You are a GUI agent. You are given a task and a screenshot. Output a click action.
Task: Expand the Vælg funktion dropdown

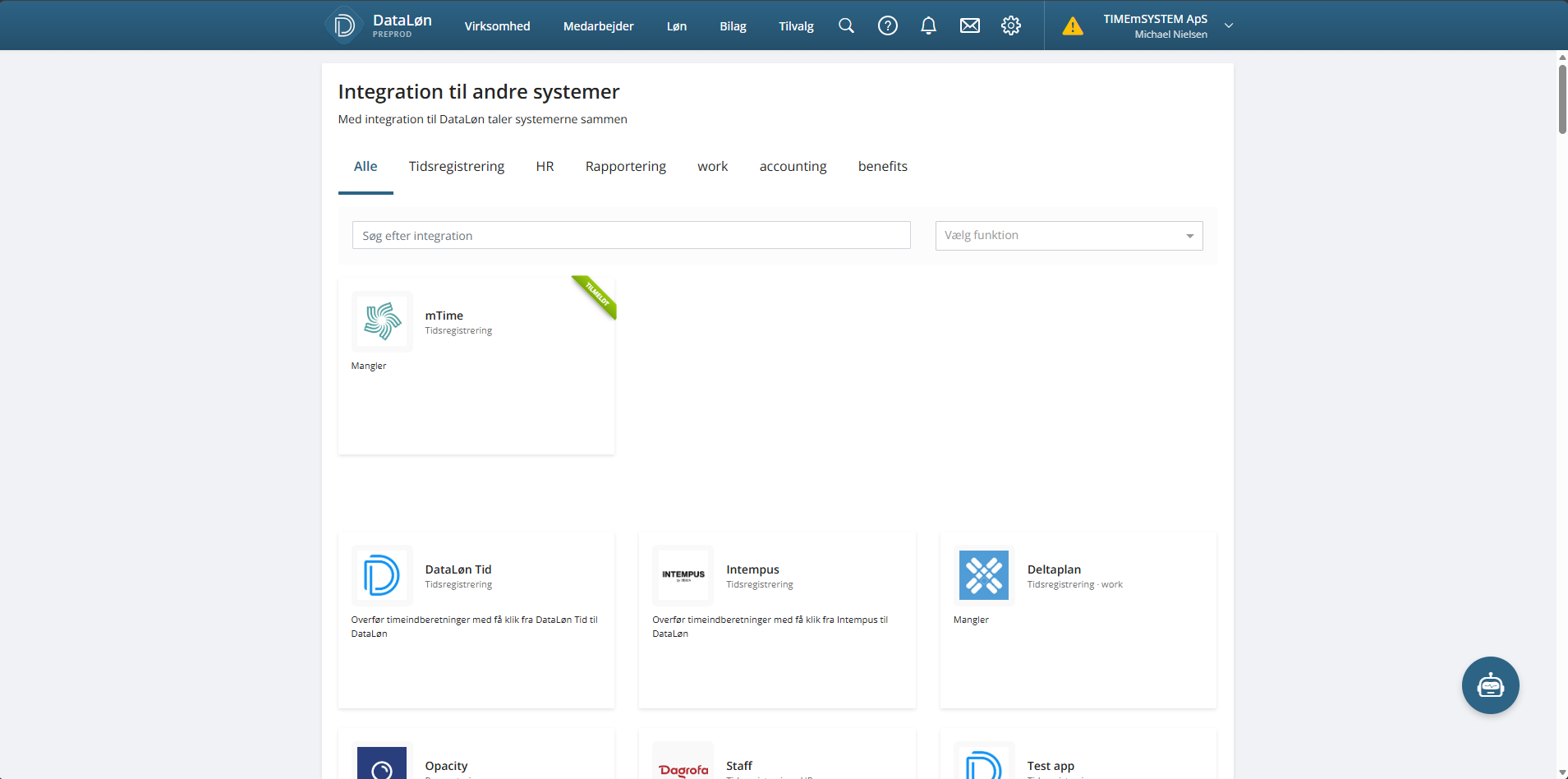coord(1069,236)
